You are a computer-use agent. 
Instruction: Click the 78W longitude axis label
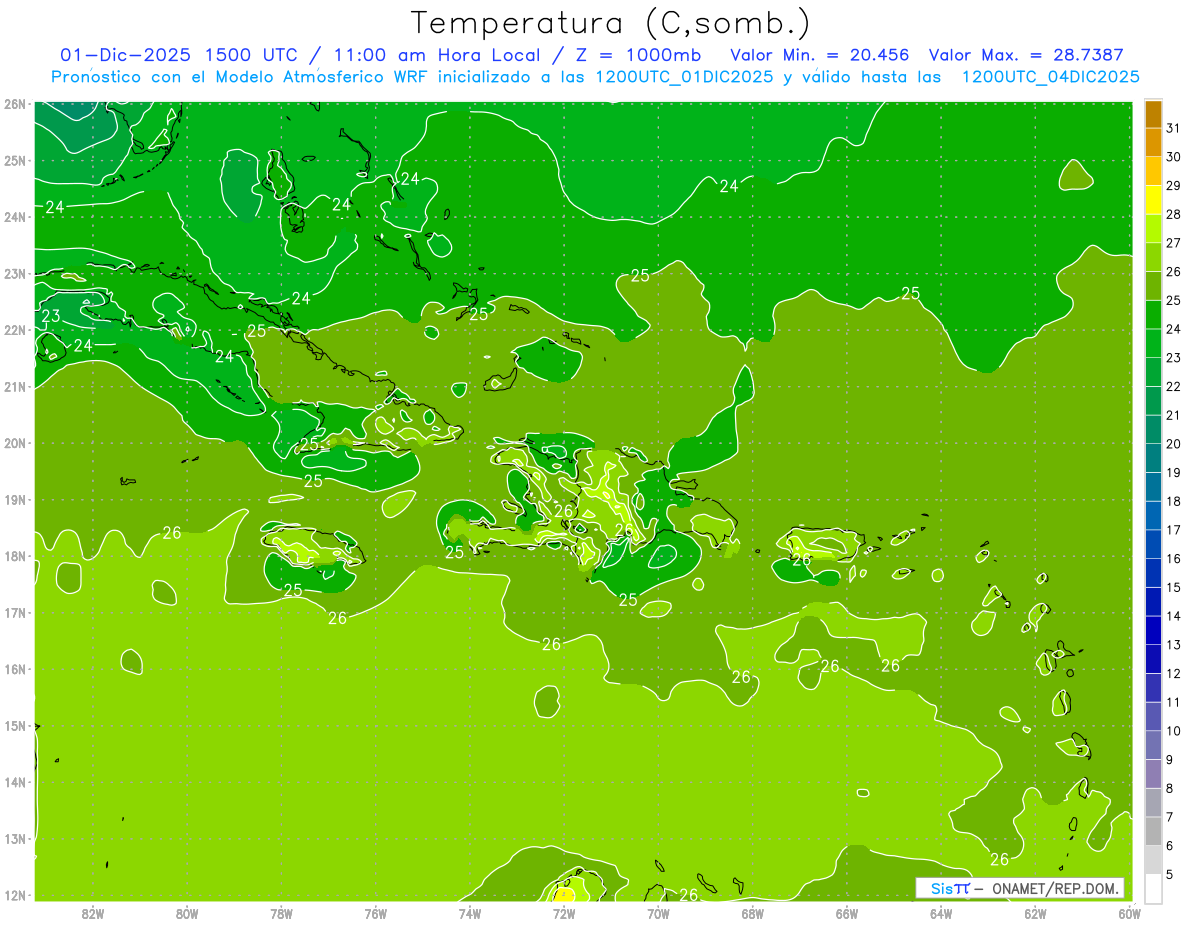coord(281,913)
